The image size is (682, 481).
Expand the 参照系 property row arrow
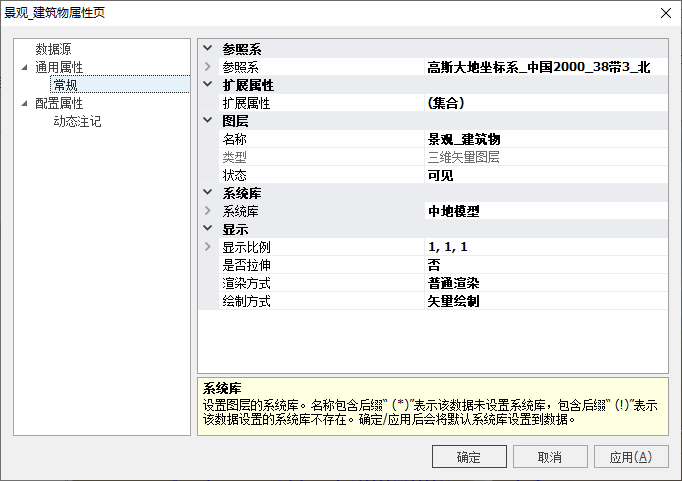pos(208,67)
